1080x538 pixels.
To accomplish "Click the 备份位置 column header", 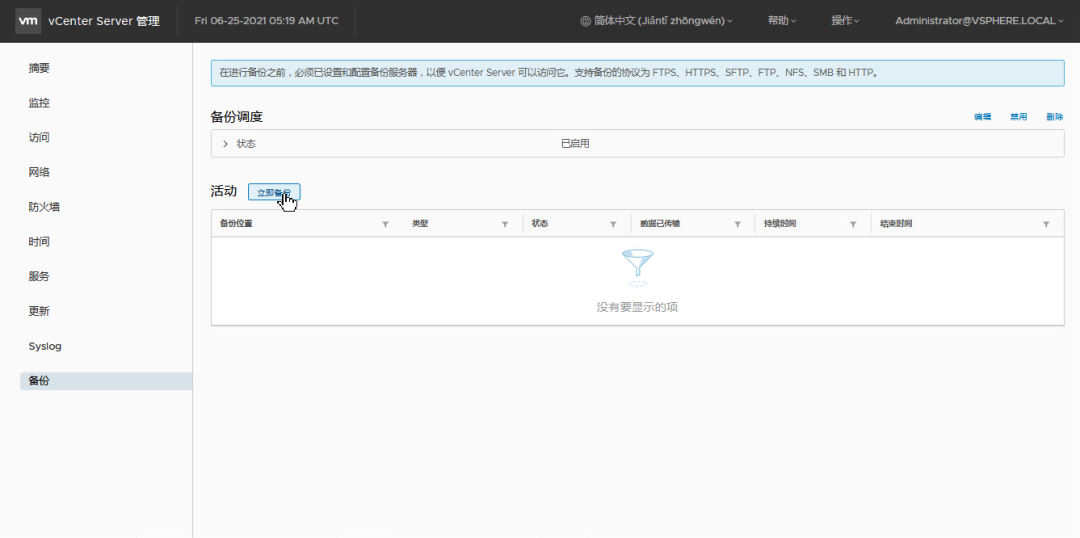I will (236, 224).
